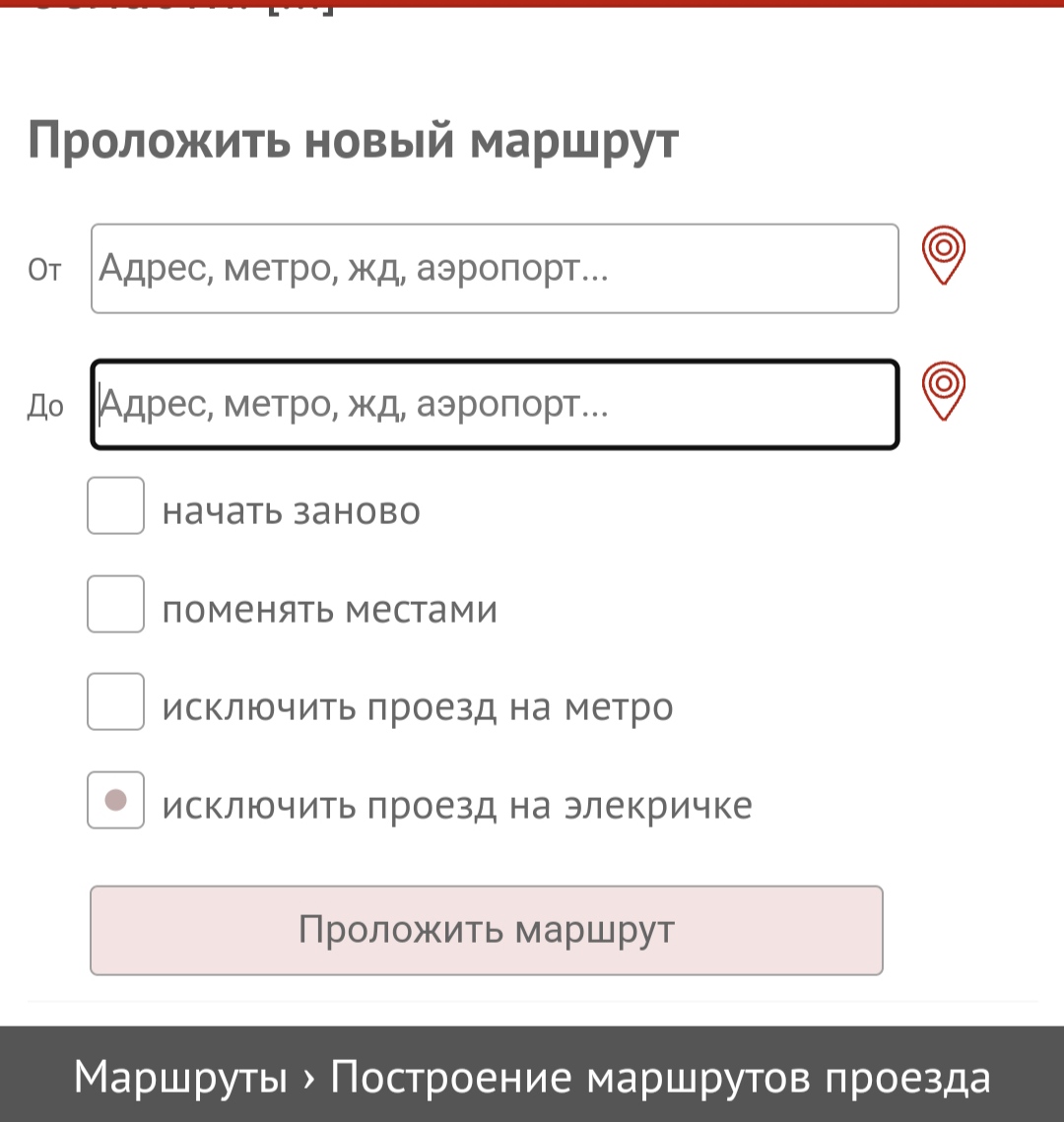Click the red bar along the top edge
1064x1122 pixels.
coord(532,3)
